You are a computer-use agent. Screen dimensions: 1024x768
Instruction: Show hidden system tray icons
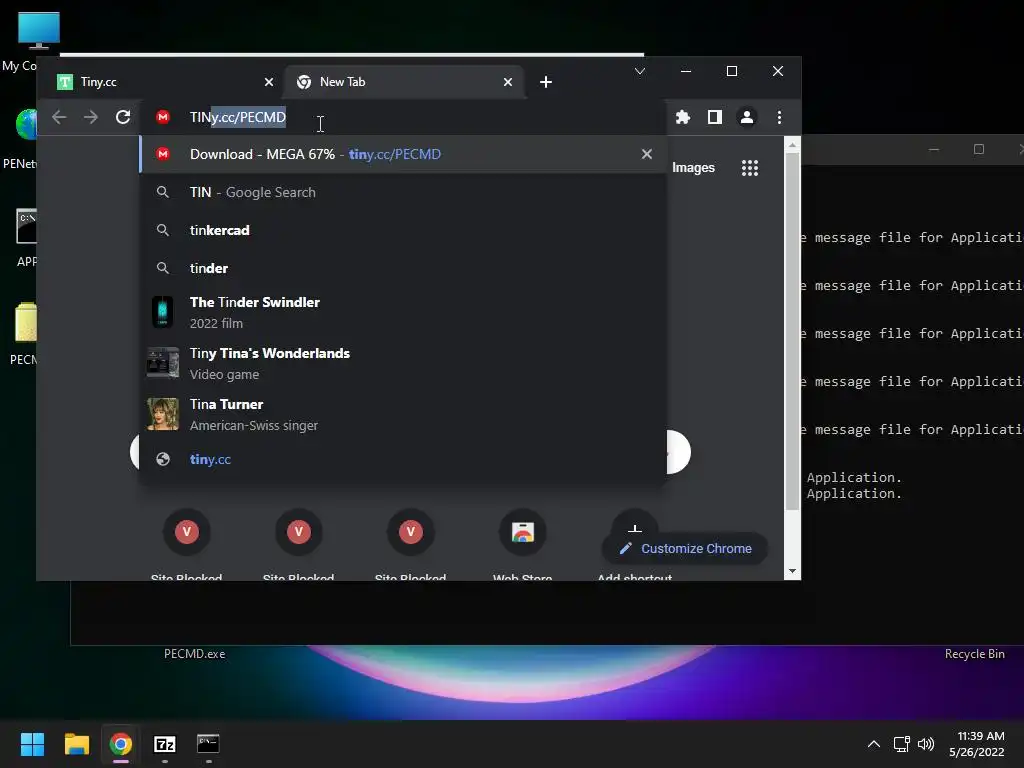point(873,744)
